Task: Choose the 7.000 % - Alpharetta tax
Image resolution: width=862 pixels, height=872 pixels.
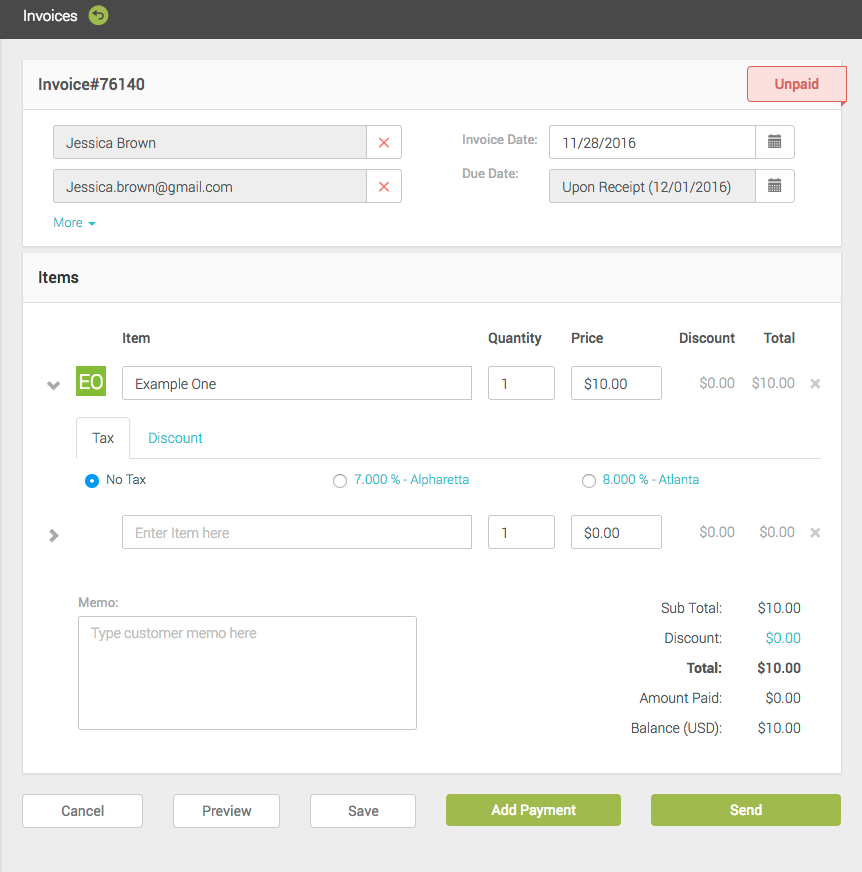Action: (340, 481)
